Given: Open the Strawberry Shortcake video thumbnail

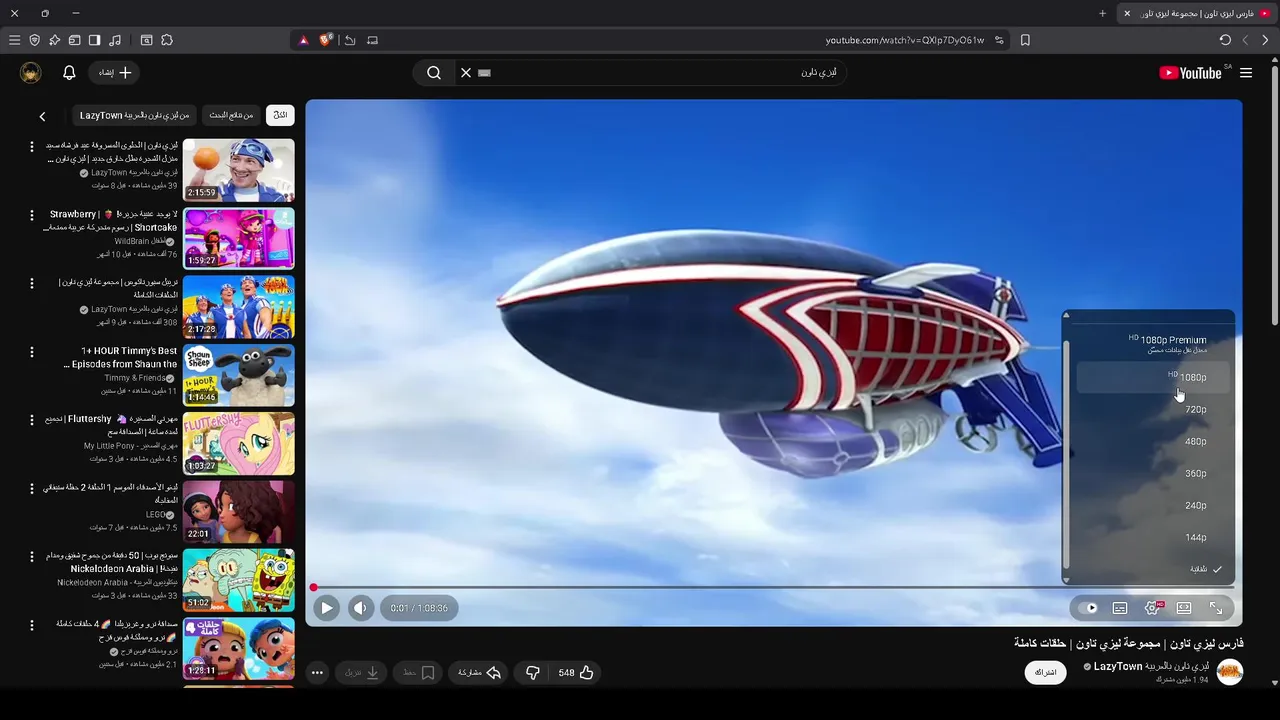Looking at the screenshot, I should point(239,238).
